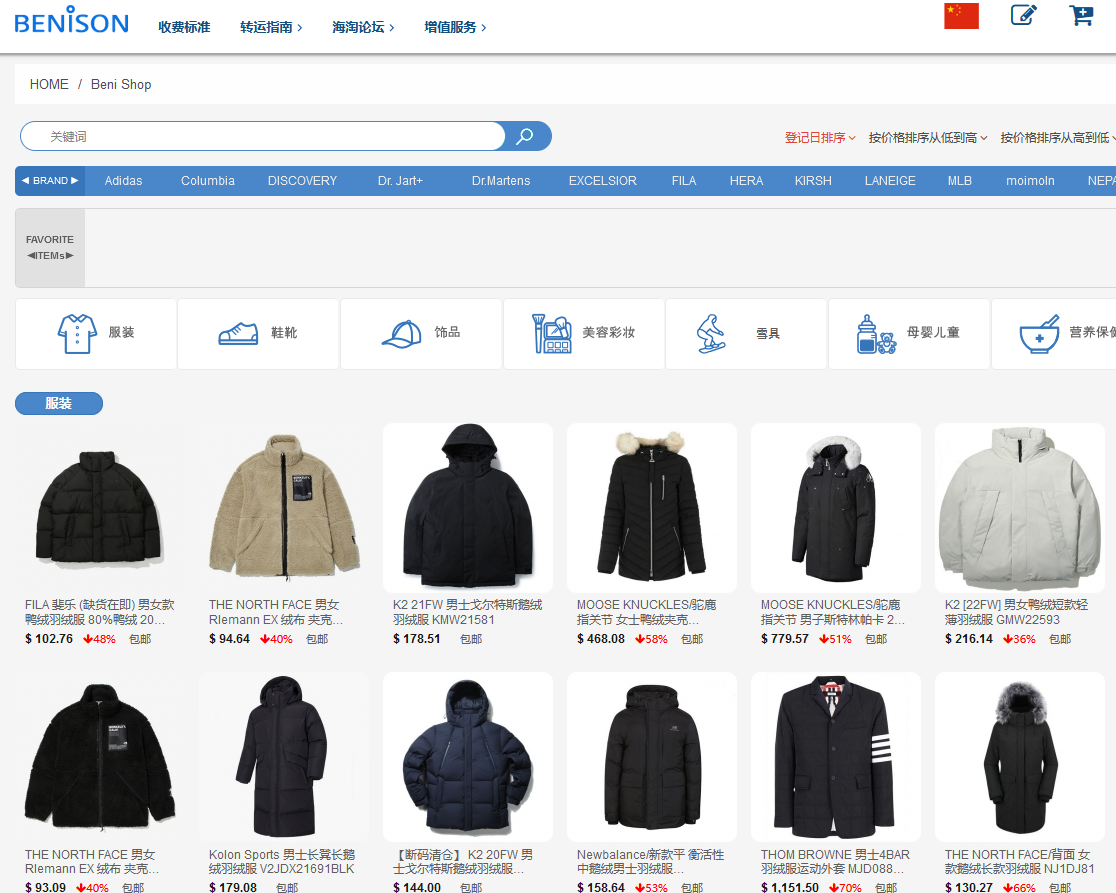Screen dimensions: 1116x893
Task: Open the edit note icon
Action: [x=1023, y=14]
